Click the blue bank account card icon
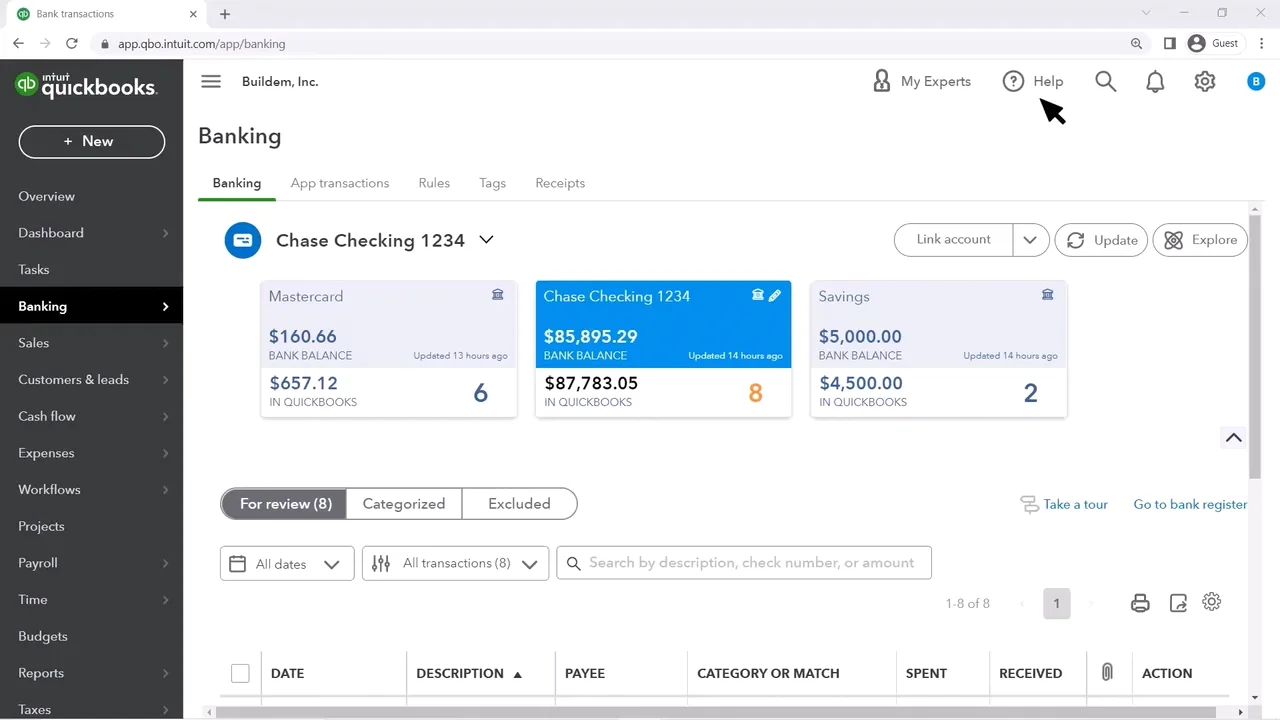This screenshot has height=720, width=1280. pos(243,240)
